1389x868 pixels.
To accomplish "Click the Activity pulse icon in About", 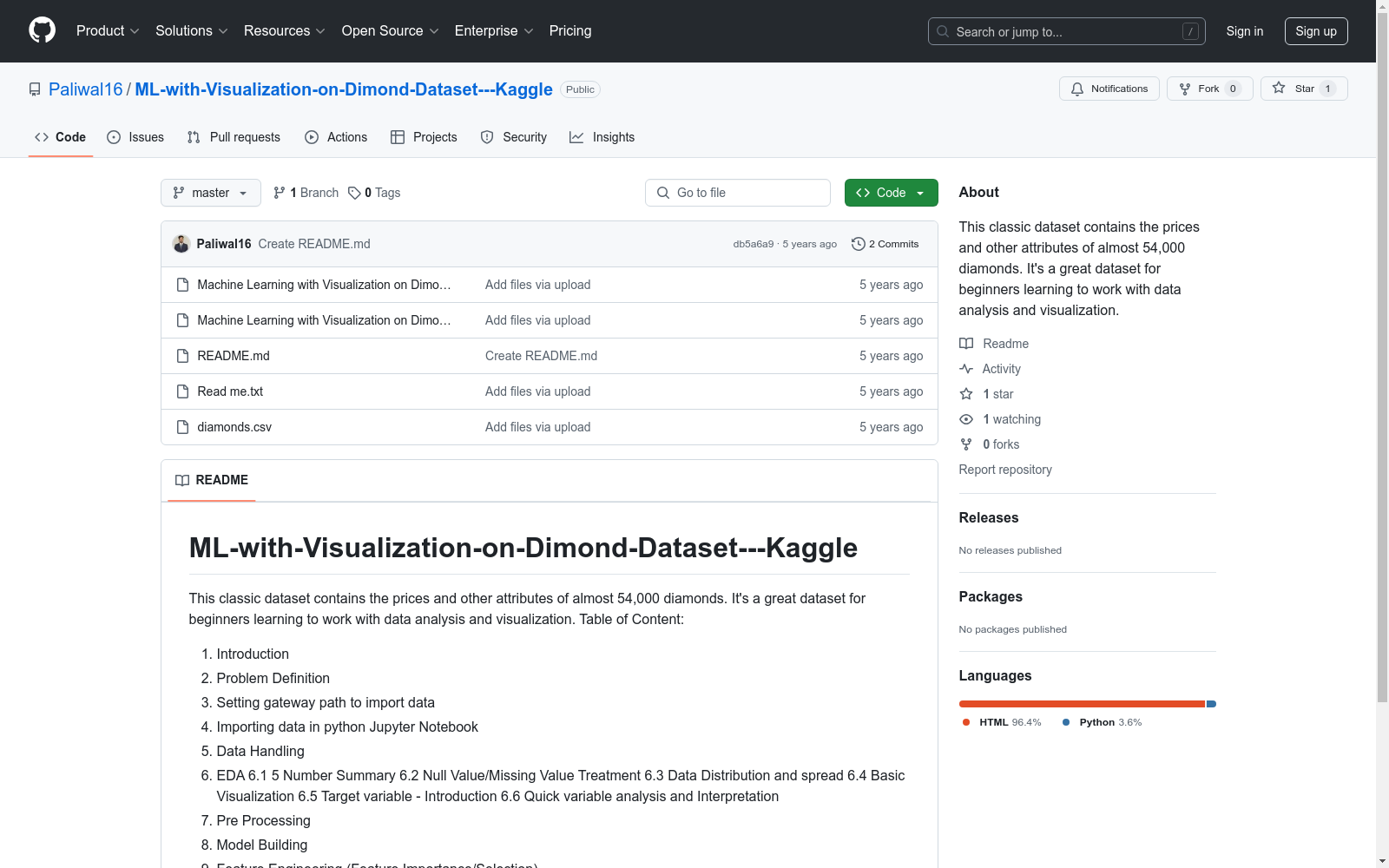I will 966,369.
